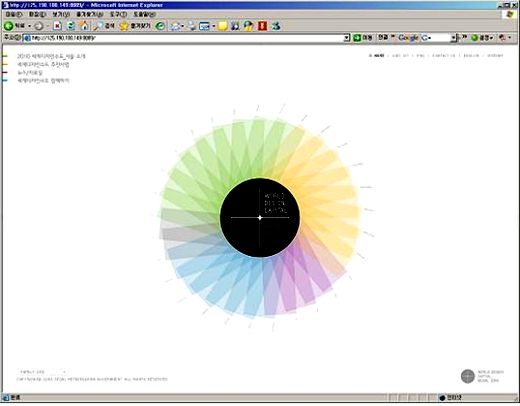Image resolution: width=520 pixels, height=406 pixels.
Task: Stop page loading with the red X icon
Action: pos(58,26)
